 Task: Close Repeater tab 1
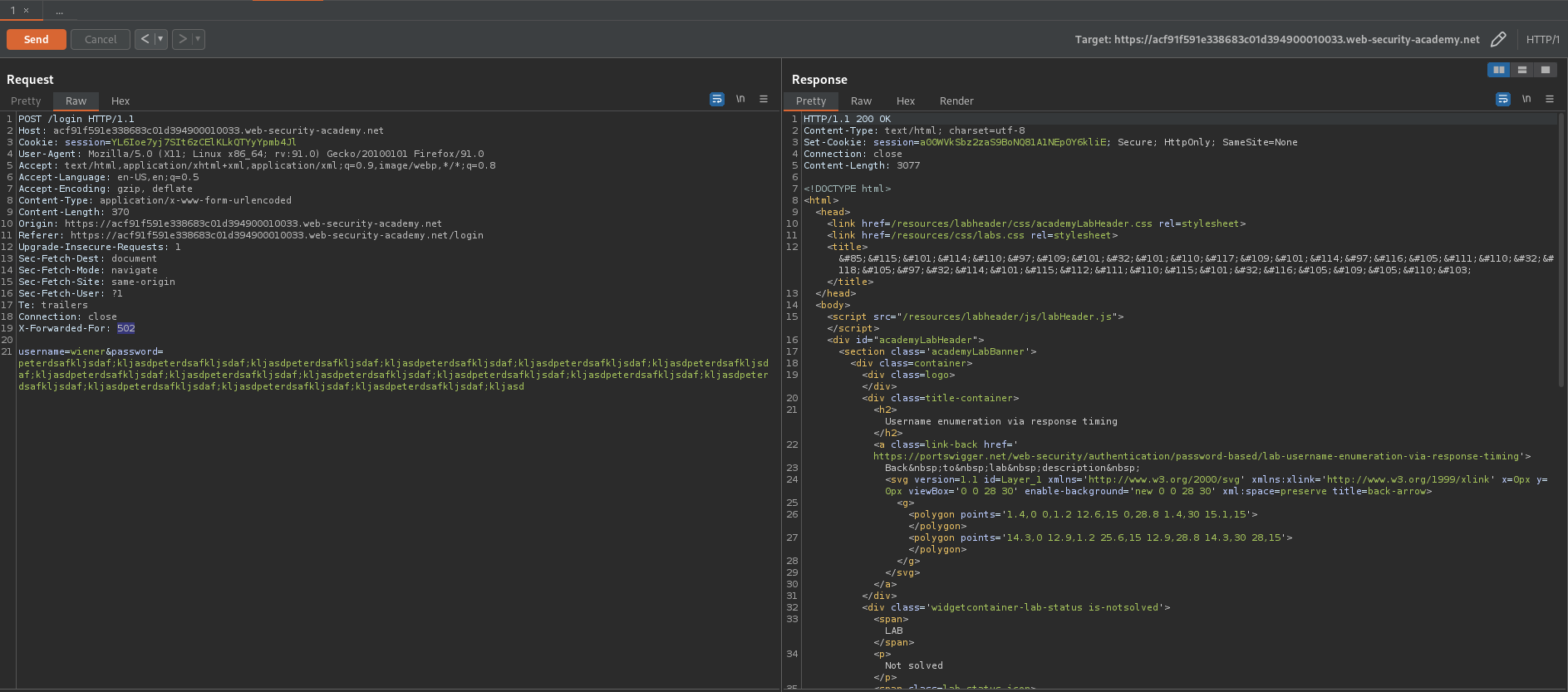tap(27, 10)
